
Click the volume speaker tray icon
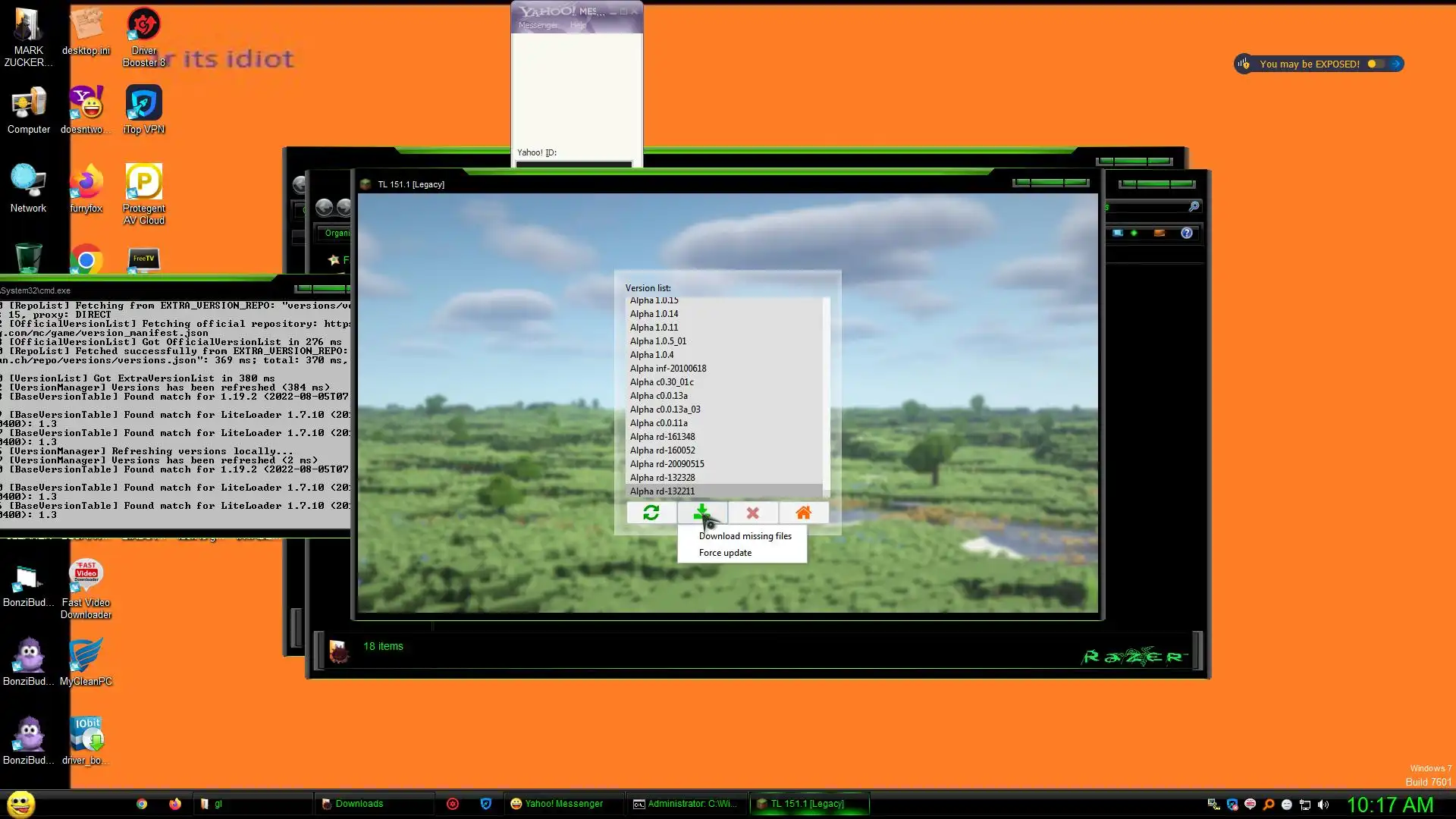point(1323,805)
